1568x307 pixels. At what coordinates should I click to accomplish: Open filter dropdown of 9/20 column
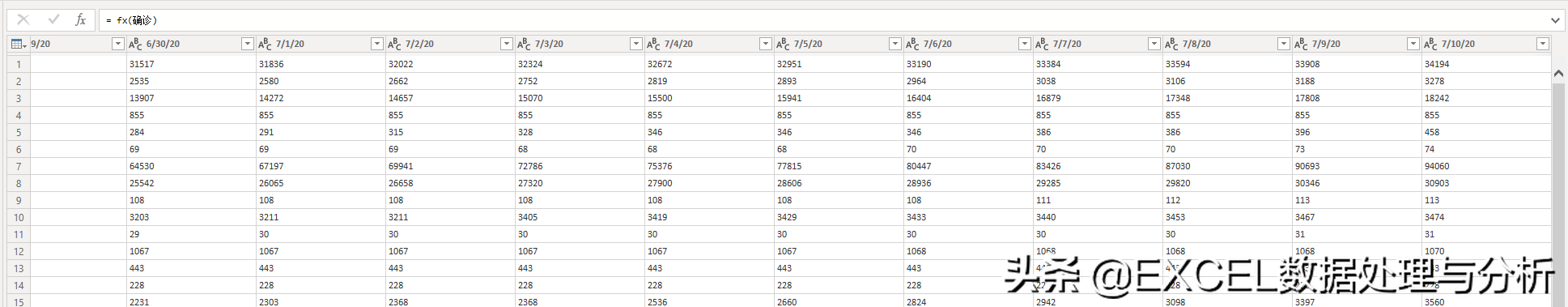pos(118,44)
